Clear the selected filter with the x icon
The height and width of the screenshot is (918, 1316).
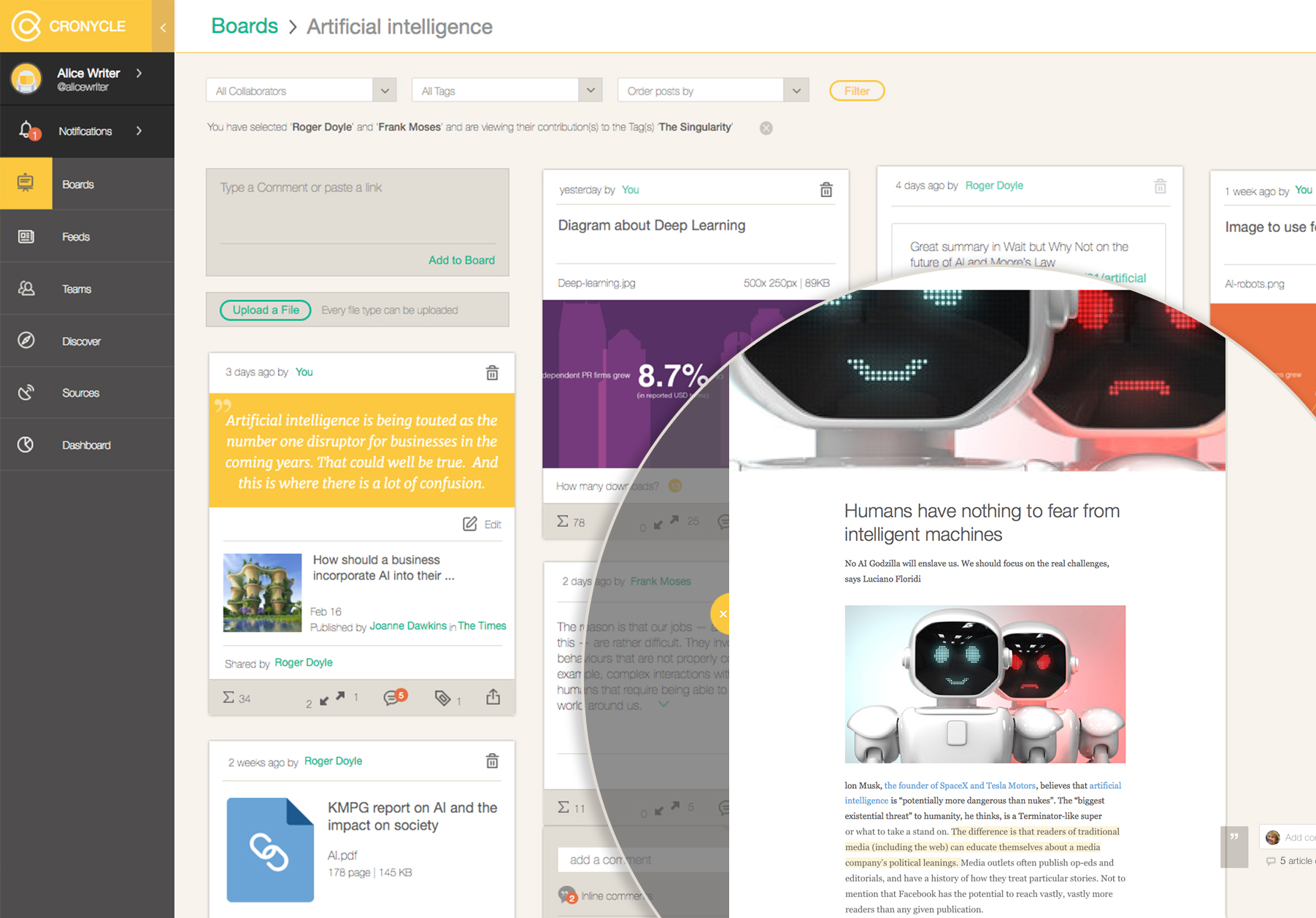(x=766, y=128)
